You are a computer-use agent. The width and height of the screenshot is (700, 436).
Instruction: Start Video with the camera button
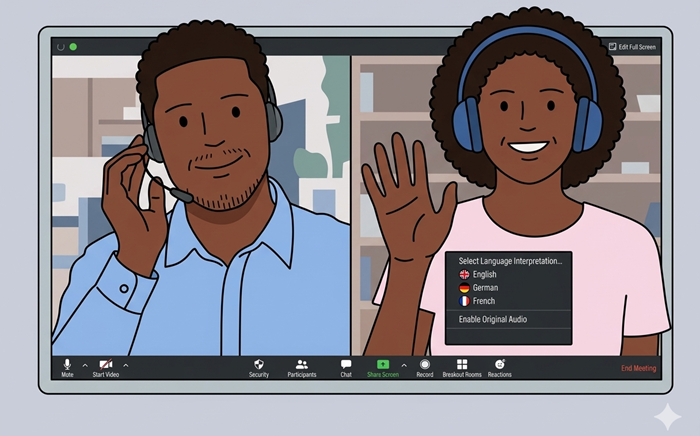click(106, 366)
